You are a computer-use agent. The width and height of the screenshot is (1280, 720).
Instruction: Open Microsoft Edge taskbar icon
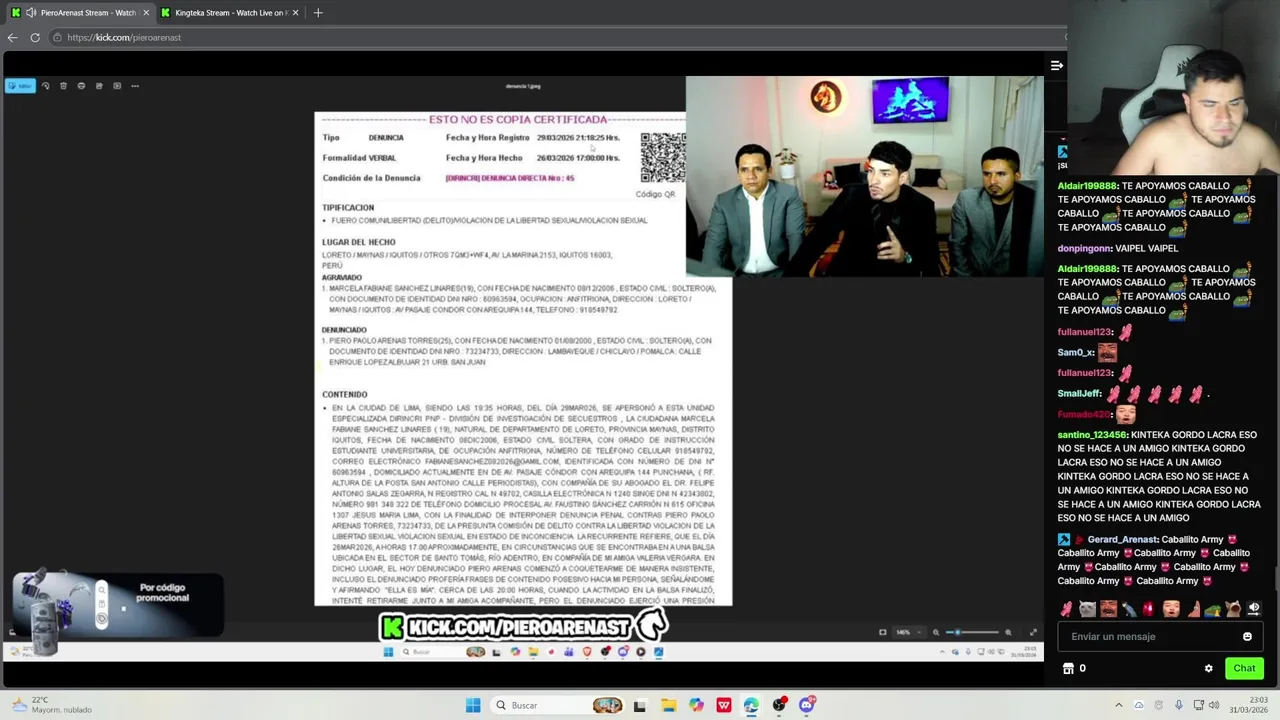click(x=751, y=705)
